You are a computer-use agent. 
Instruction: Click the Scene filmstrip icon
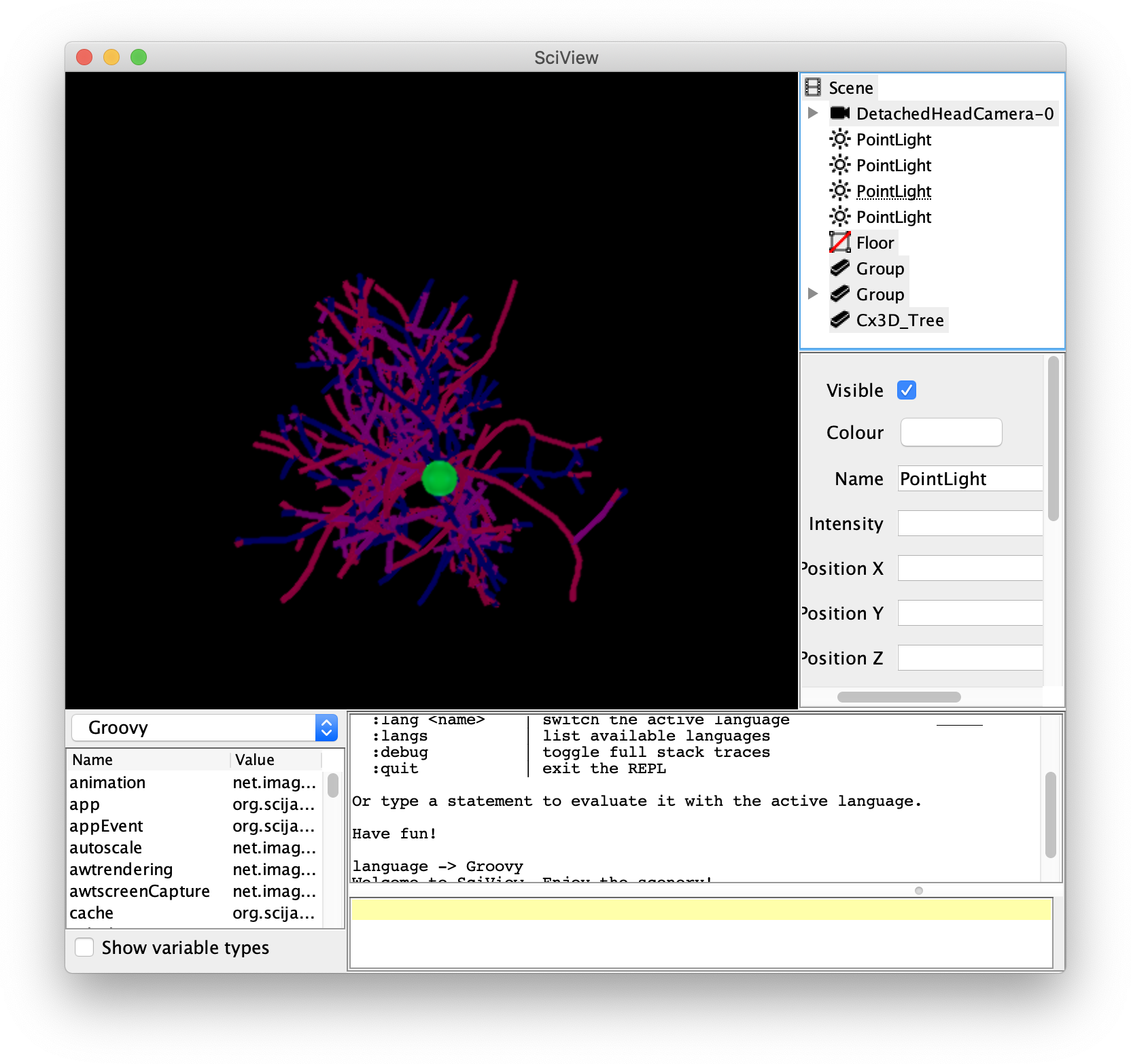tap(813, 88)
